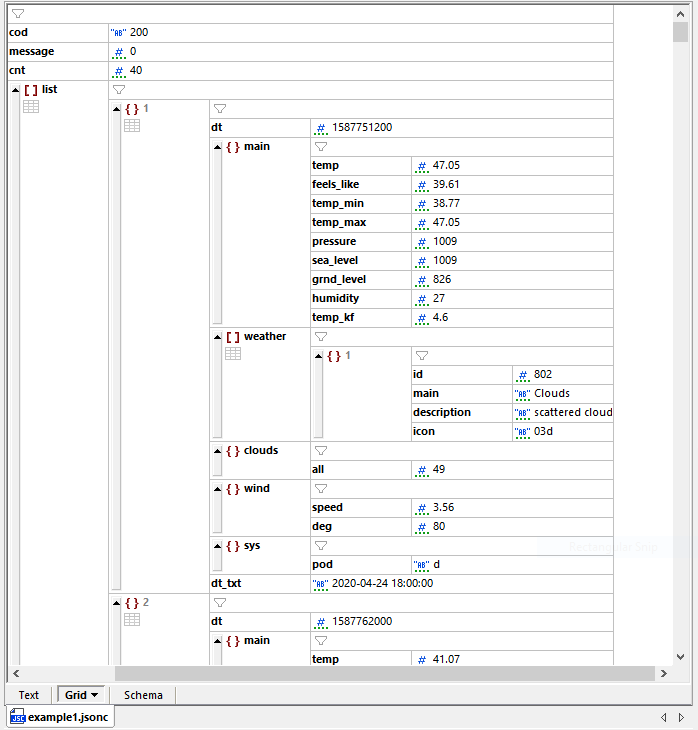The width and height of the screenshot is (698, 730).
Task: Collapse the wind object node
Action: point(217,489)
